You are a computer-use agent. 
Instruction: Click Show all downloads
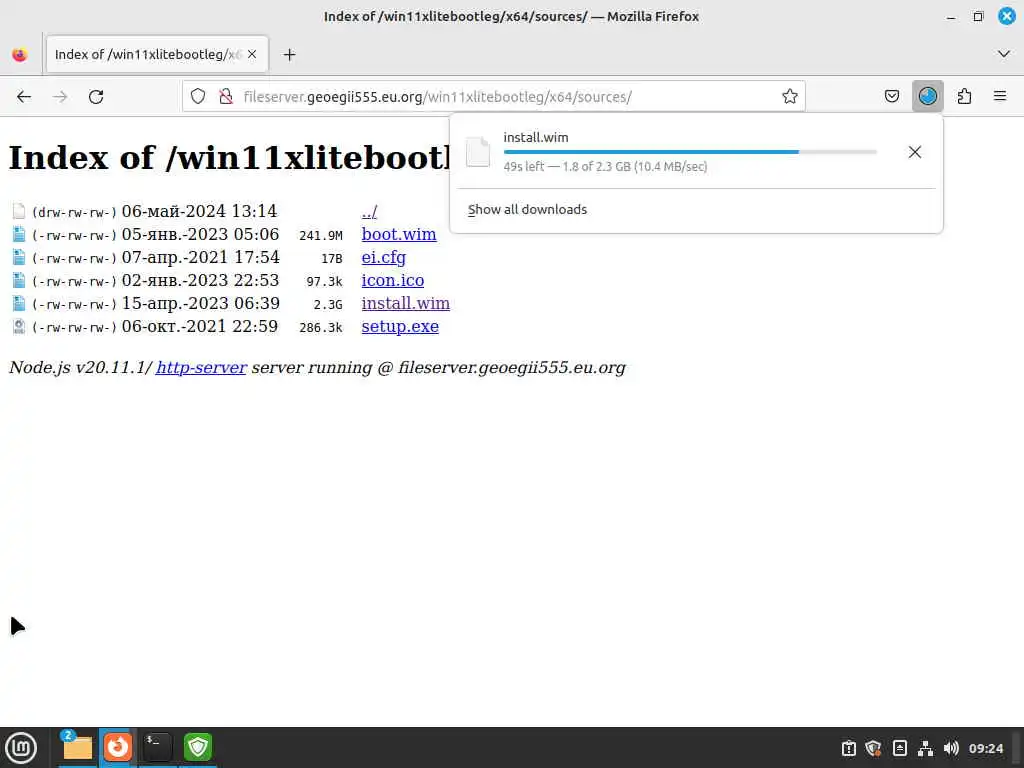[527, 210]
